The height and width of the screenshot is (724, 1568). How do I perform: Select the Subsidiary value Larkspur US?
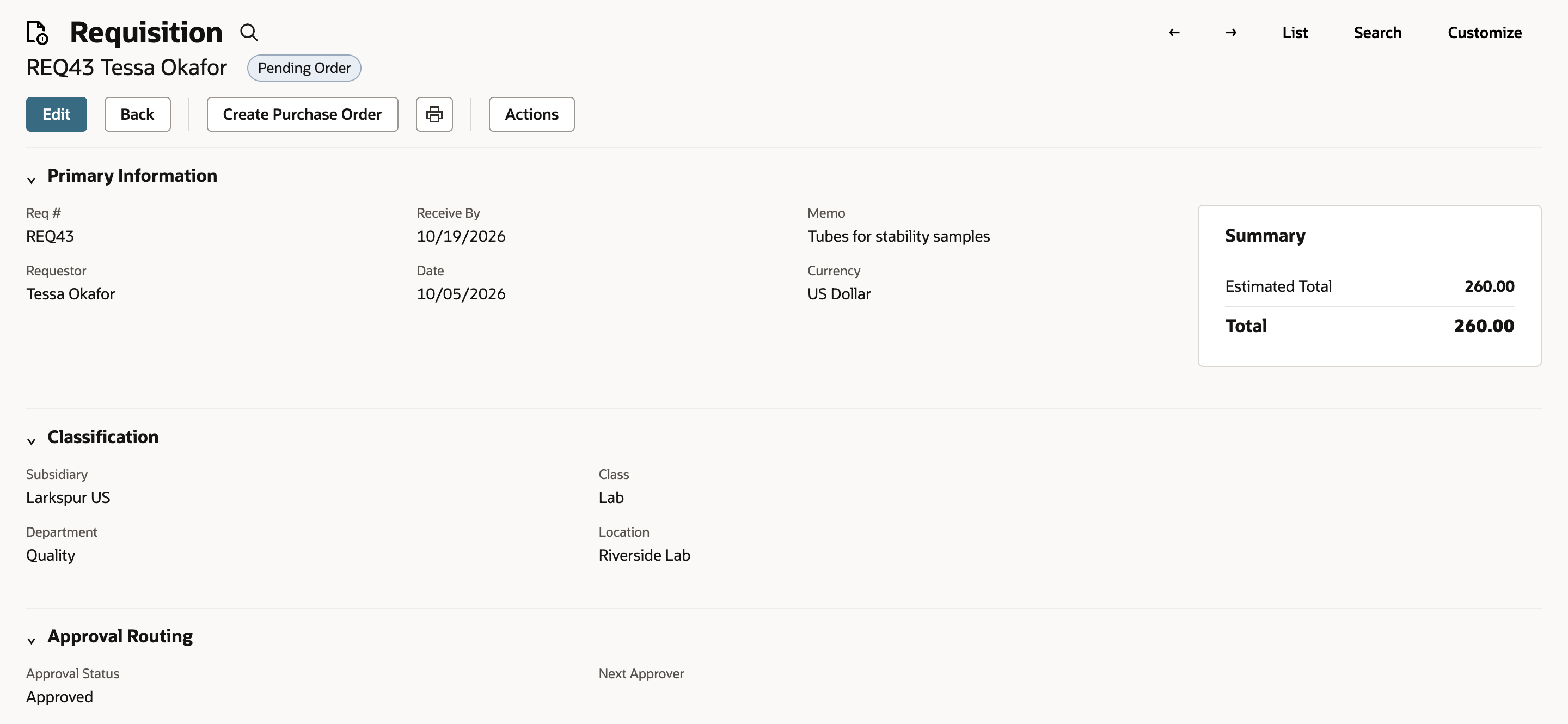pyautogui.click(x=68, y=497)
